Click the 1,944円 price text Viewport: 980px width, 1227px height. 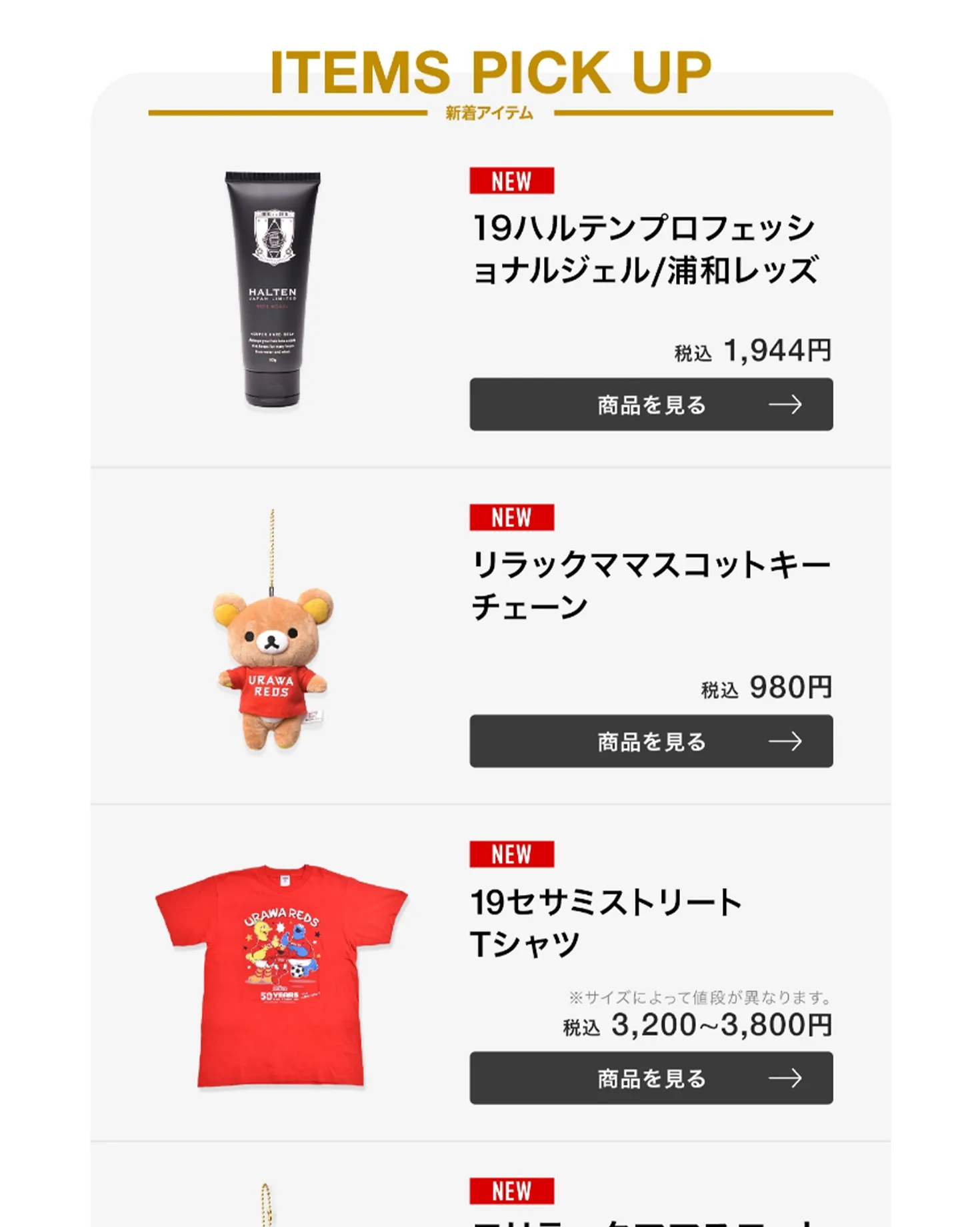pos(777,350)
